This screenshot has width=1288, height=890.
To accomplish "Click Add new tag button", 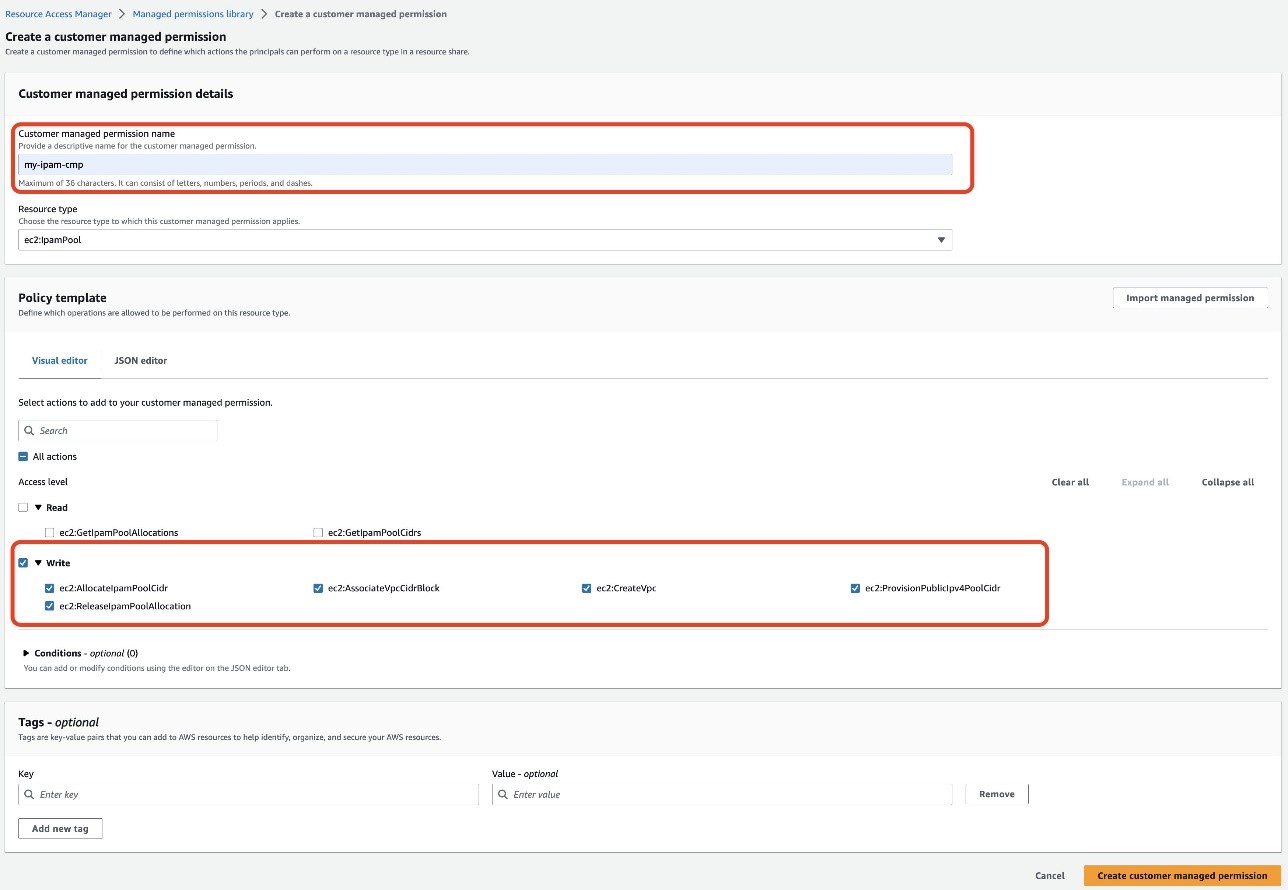I will point(60,829).
